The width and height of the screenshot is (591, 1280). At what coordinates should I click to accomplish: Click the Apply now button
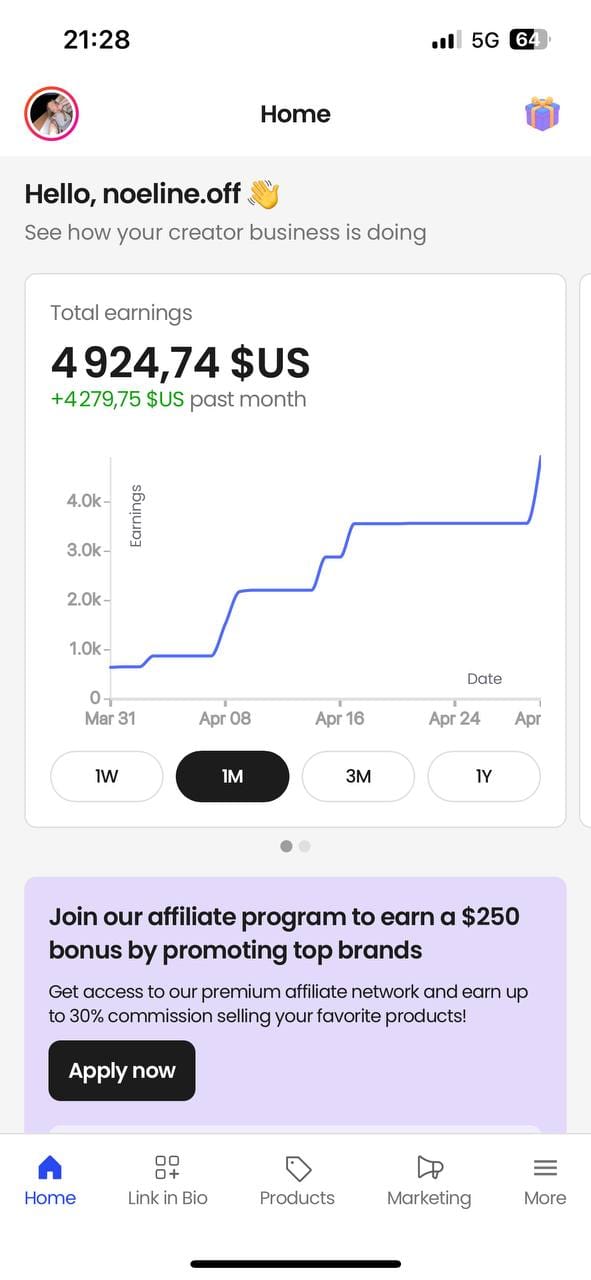click(x=122, y=1071)
